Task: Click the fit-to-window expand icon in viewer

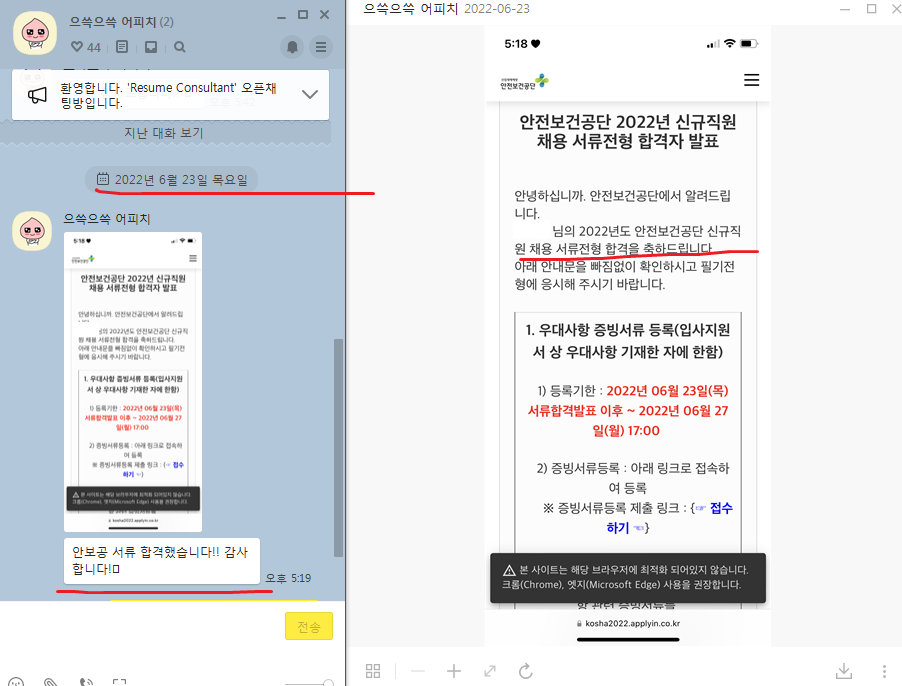Action: point(490,671)
